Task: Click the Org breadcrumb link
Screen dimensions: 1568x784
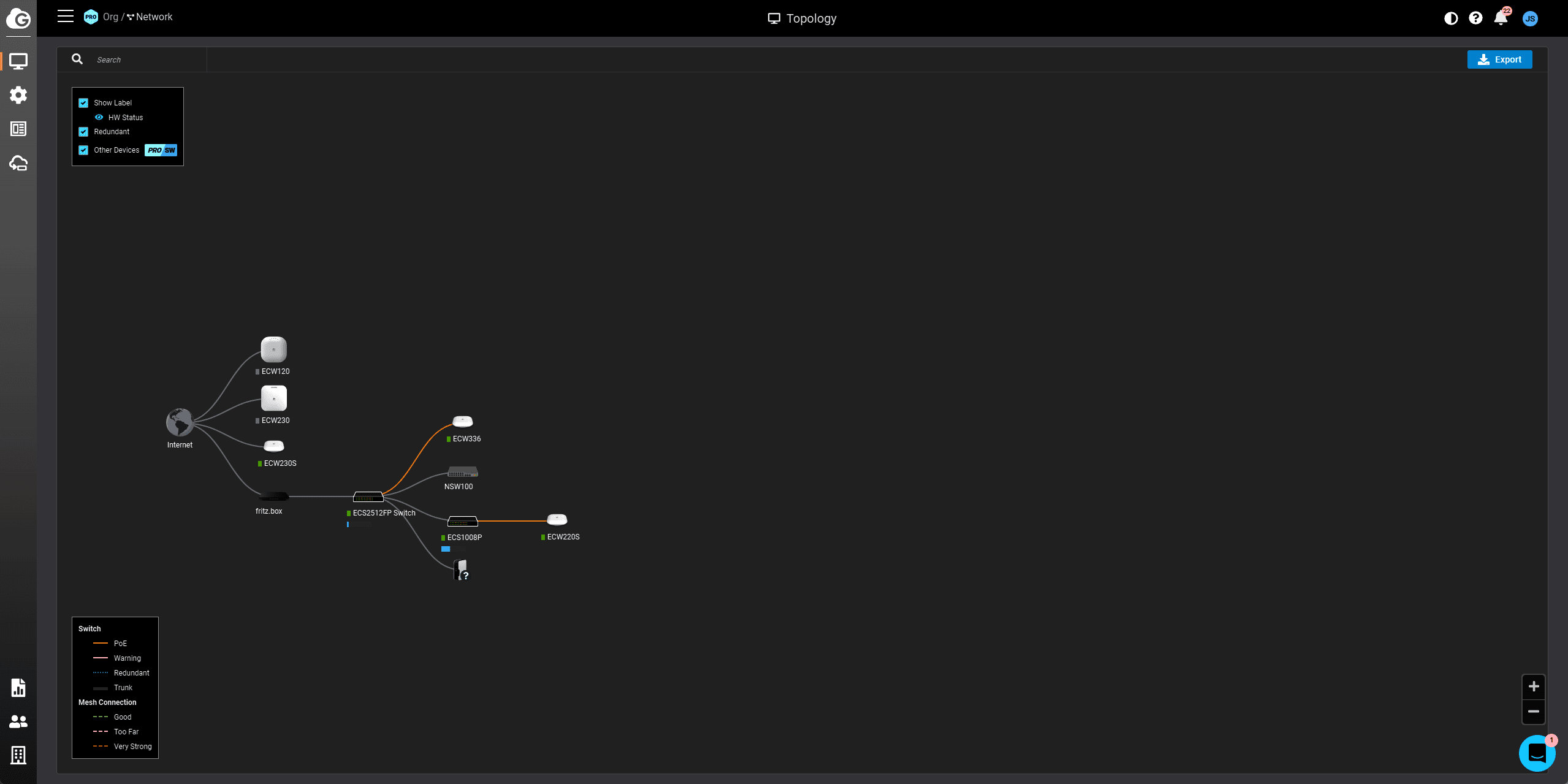Action: click(x=110, y=17)
